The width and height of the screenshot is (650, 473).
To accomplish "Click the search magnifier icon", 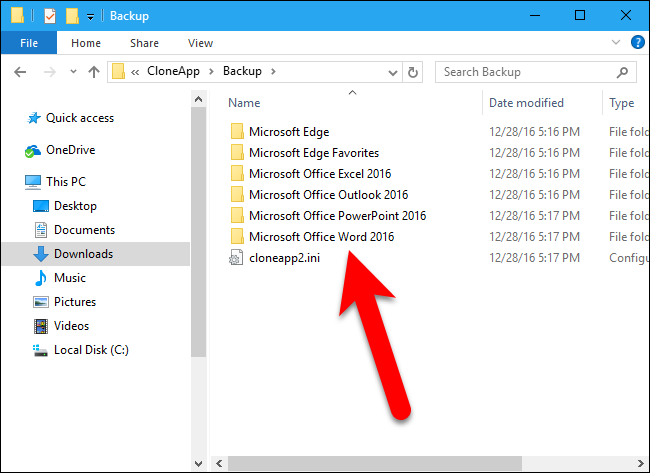I will pyautogui.click(x=622, y=73).
